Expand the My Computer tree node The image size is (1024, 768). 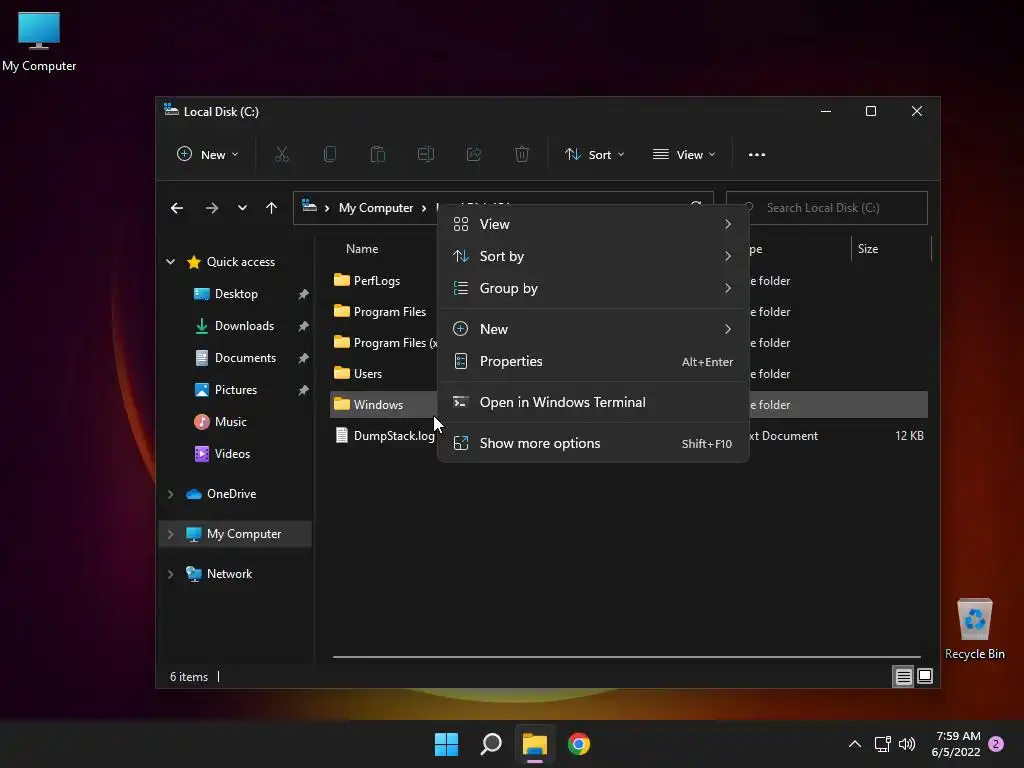tap(170, 534)
